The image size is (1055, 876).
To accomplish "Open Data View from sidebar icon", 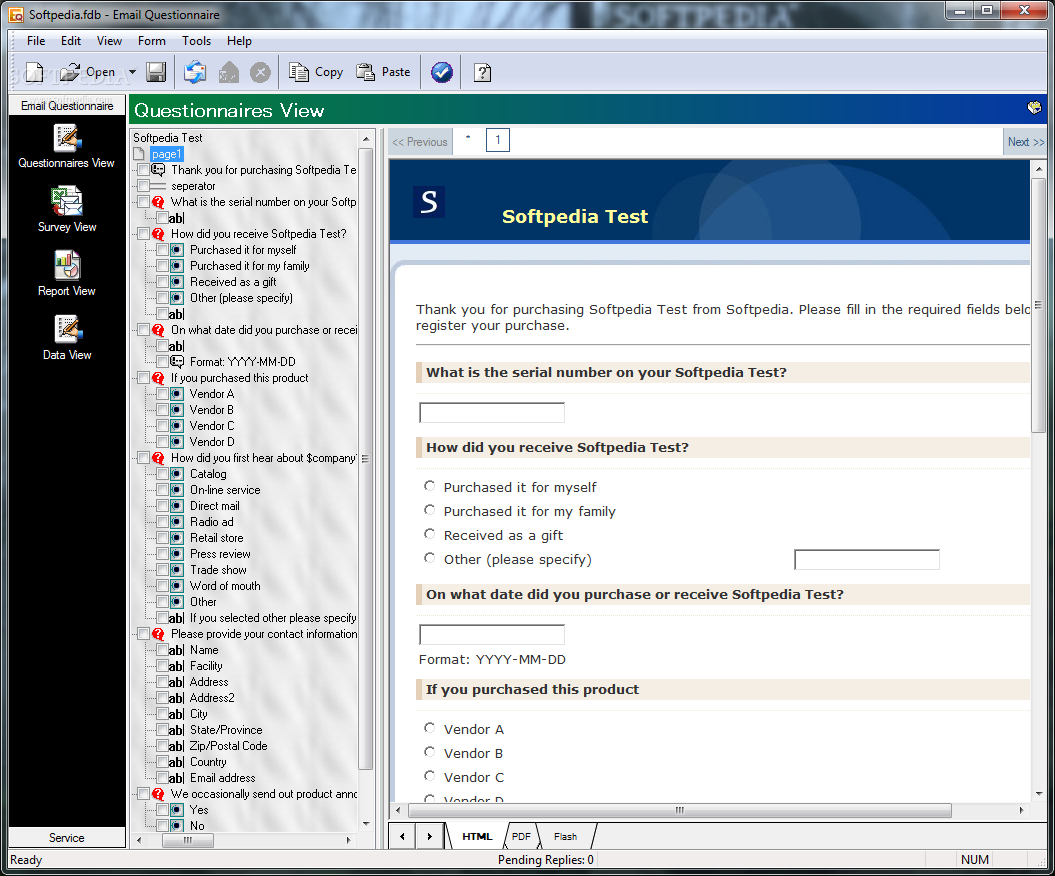I will [67, 330].
